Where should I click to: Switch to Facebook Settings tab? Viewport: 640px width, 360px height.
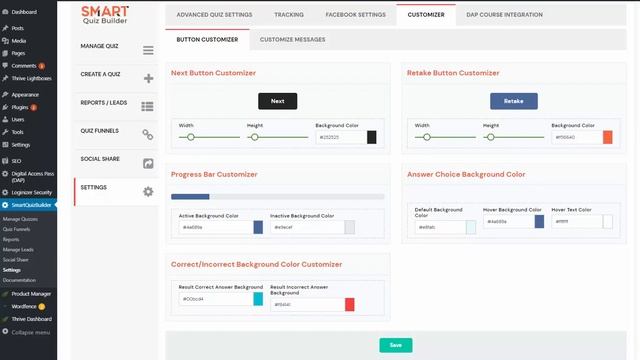(356, 15)
